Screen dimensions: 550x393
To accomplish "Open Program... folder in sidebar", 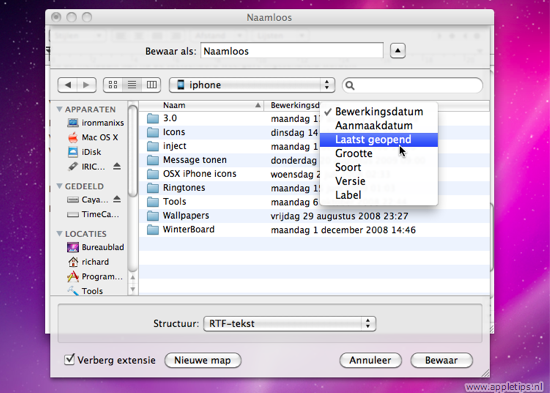I will (x=95, y=277).
